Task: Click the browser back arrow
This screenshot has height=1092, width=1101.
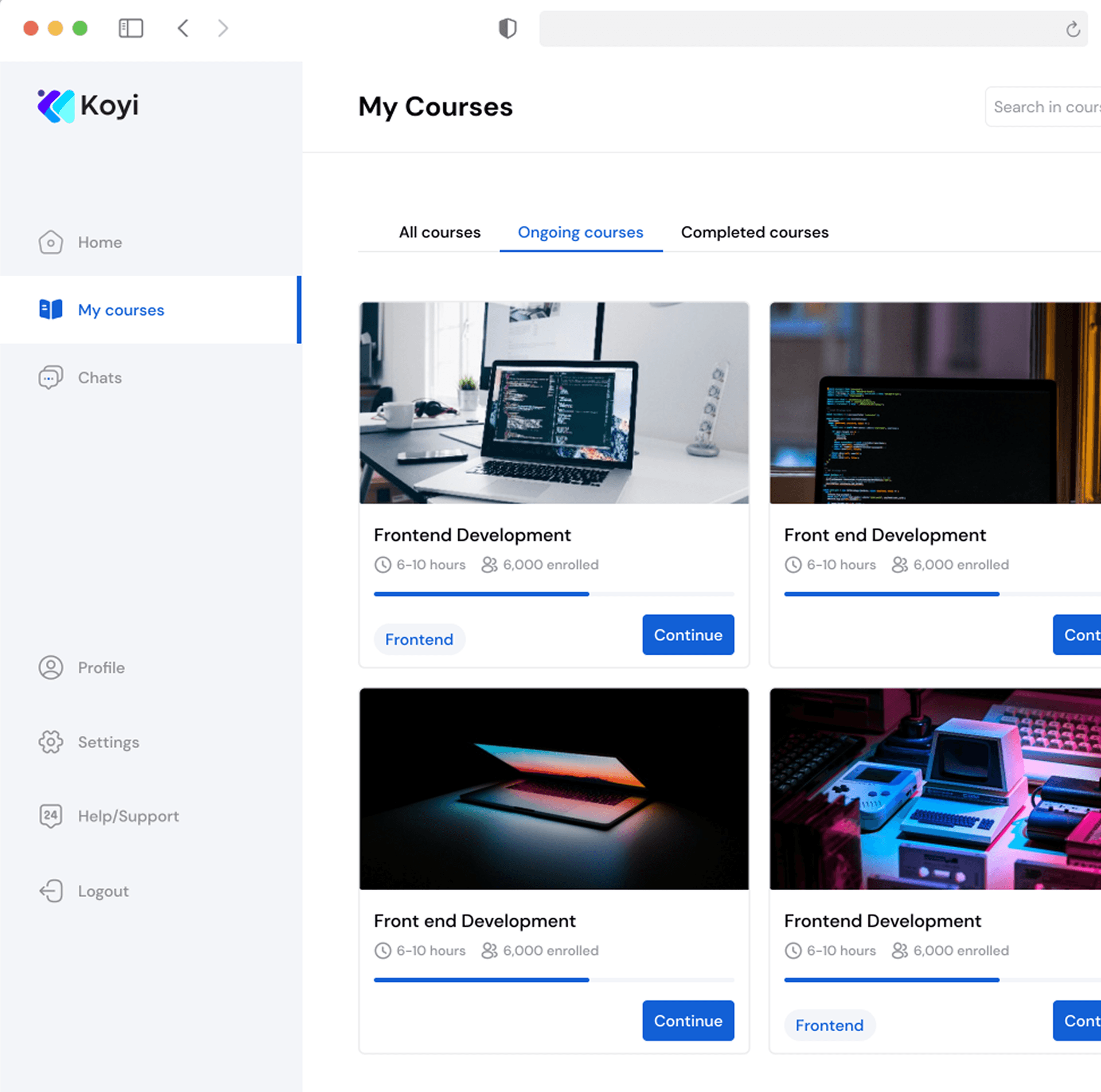Action: coord(182,28)
